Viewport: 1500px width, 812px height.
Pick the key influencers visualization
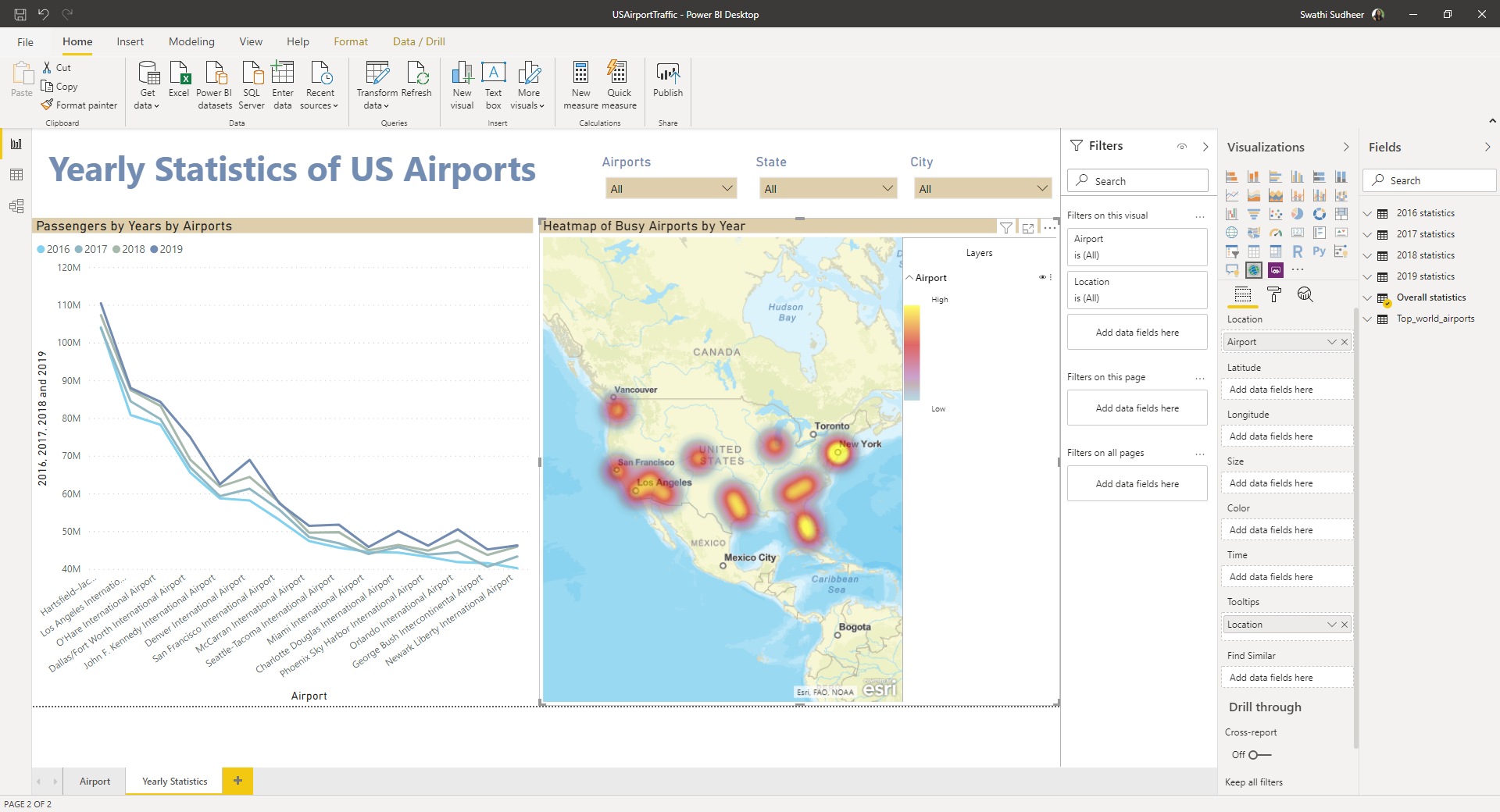pos(1341,251)
